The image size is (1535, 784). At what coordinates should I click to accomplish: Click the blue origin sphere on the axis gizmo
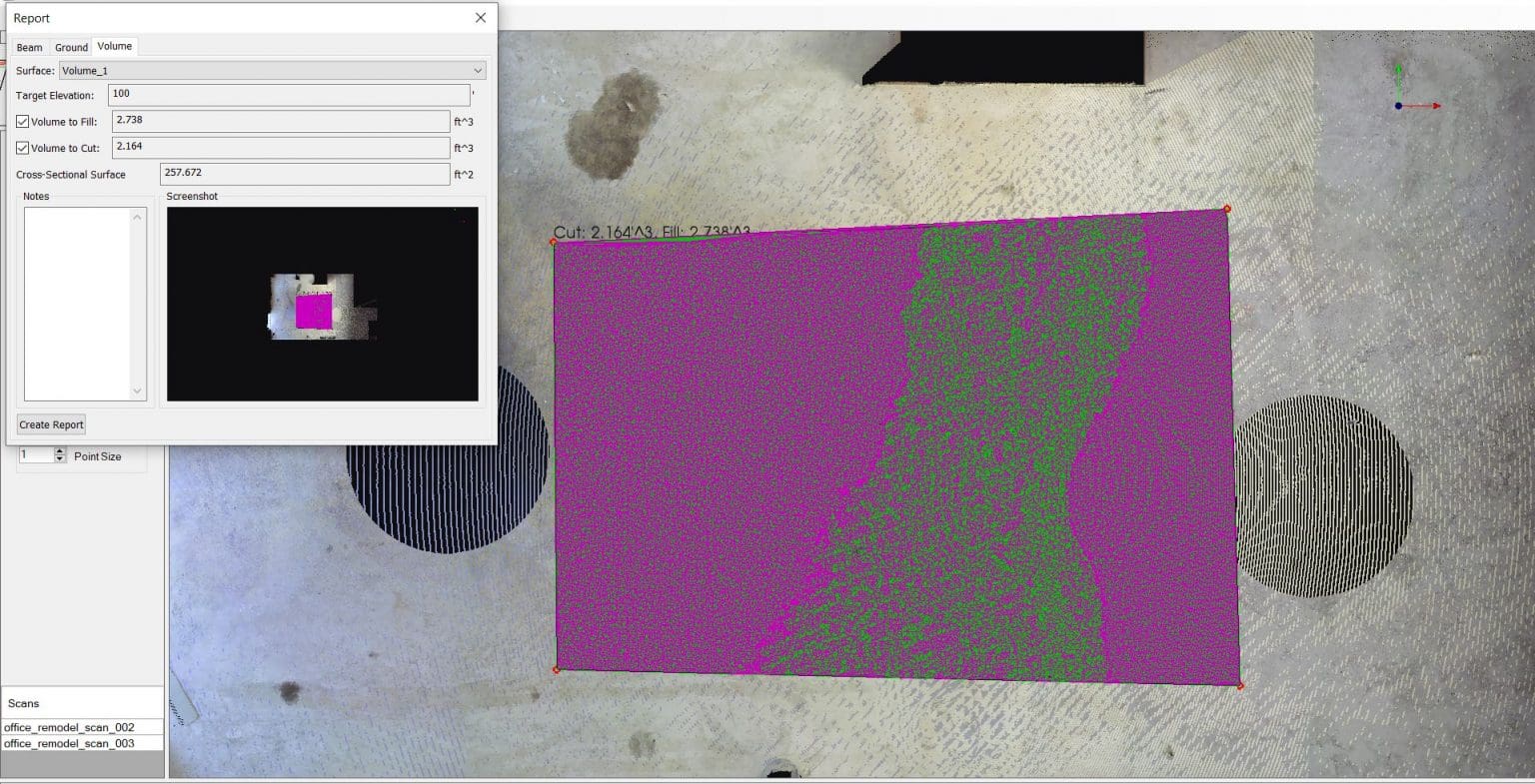tap(1398, 106)
